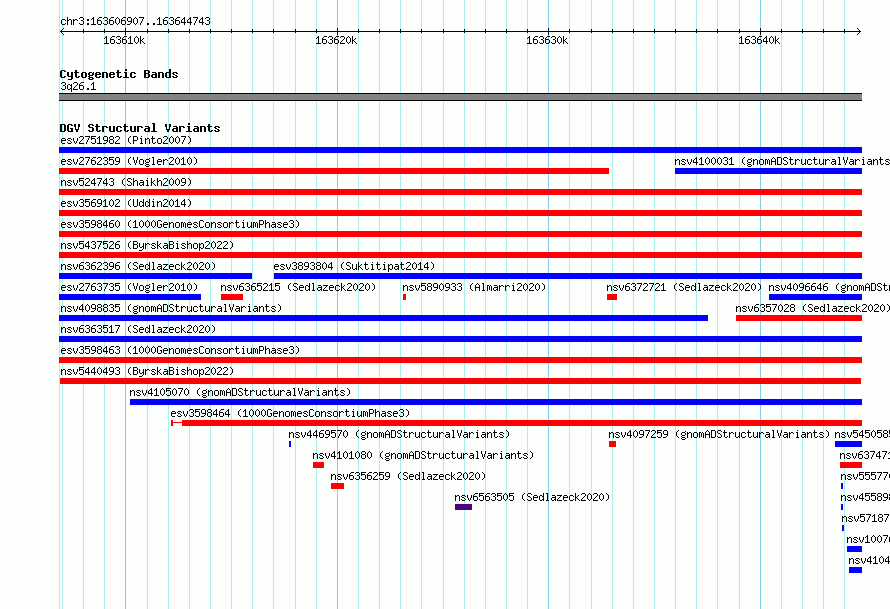Screen dimensions: 890x609
Task: Select nsv6356259 (Sedlazeck2020) label
Action: tap(408, 476)
